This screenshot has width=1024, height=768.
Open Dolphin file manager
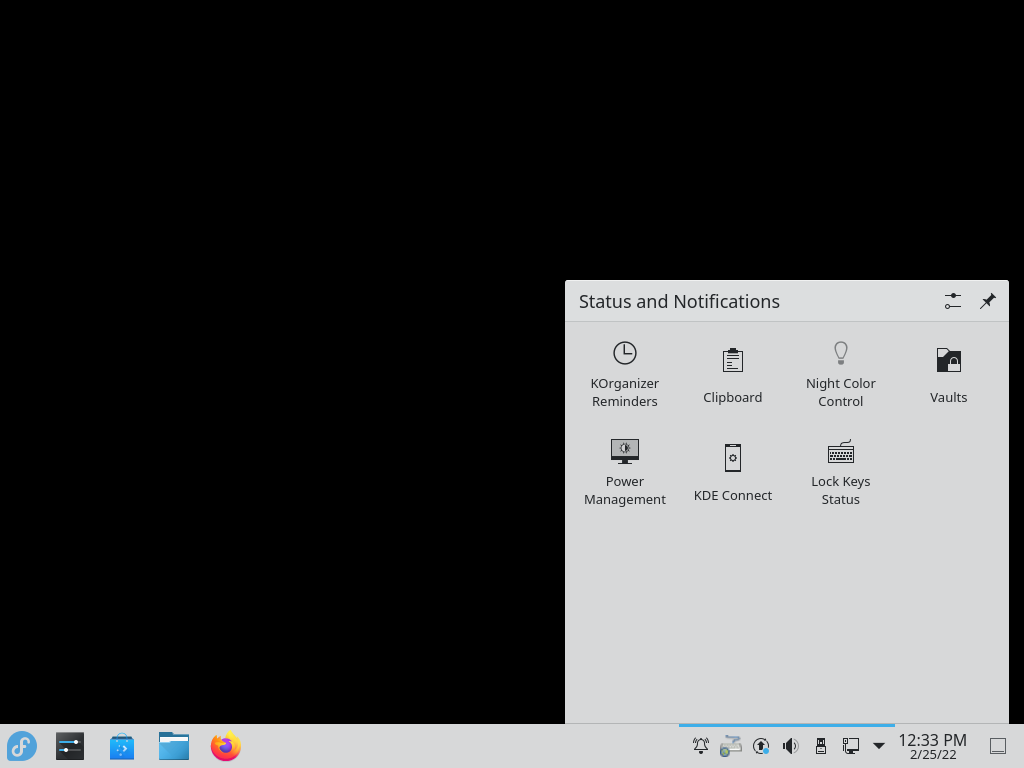click(174, 746)
